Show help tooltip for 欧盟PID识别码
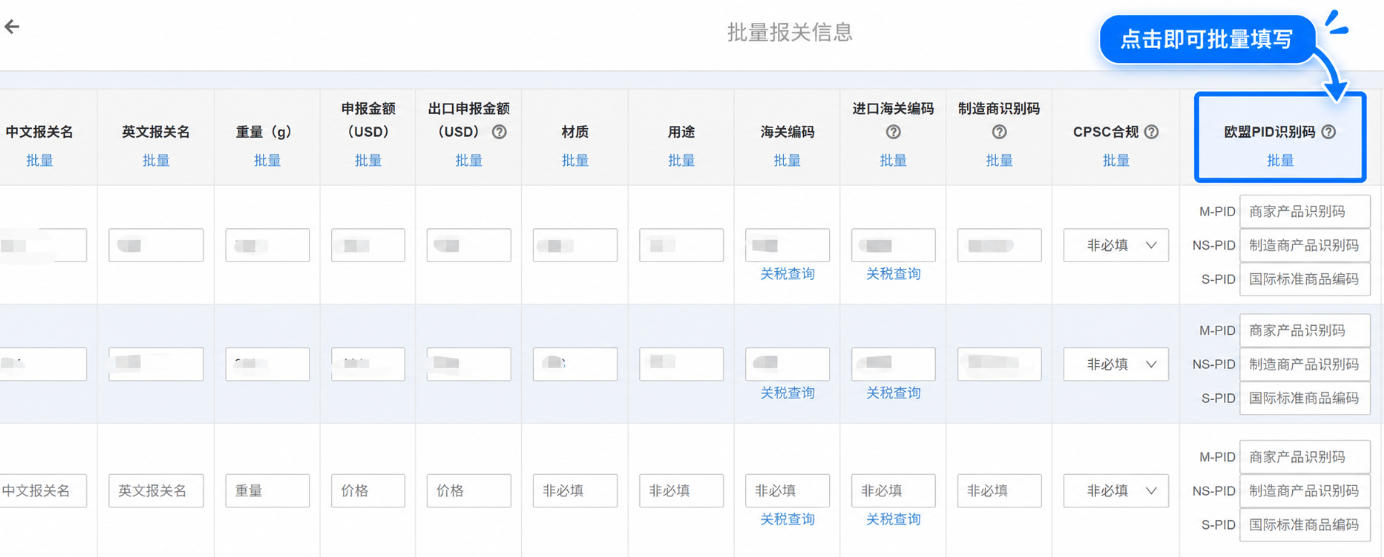Image resolution: width=1384 pixels, height=557 pixels. pyautogui.click(x=1329, y=132)
